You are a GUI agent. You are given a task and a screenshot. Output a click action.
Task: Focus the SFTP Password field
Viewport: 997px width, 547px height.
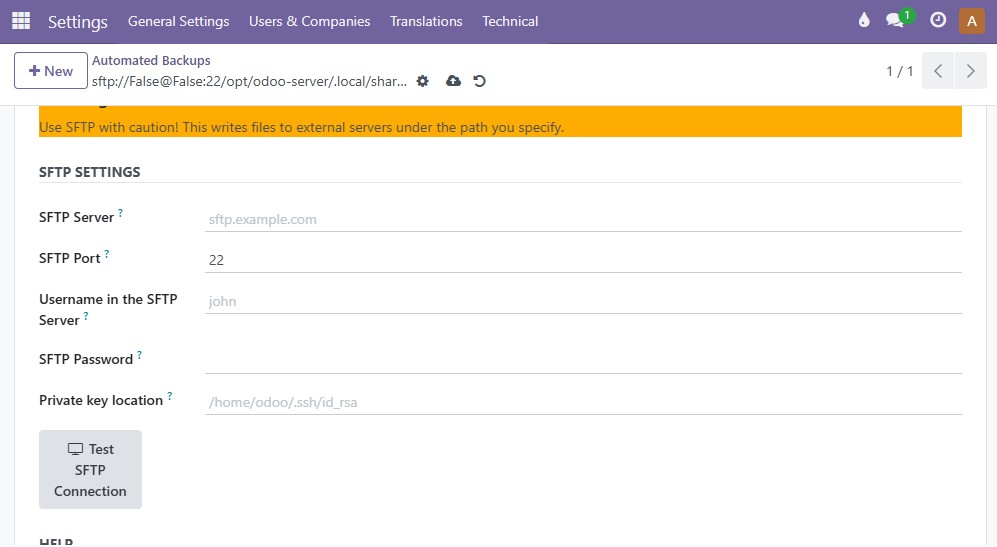582,360
